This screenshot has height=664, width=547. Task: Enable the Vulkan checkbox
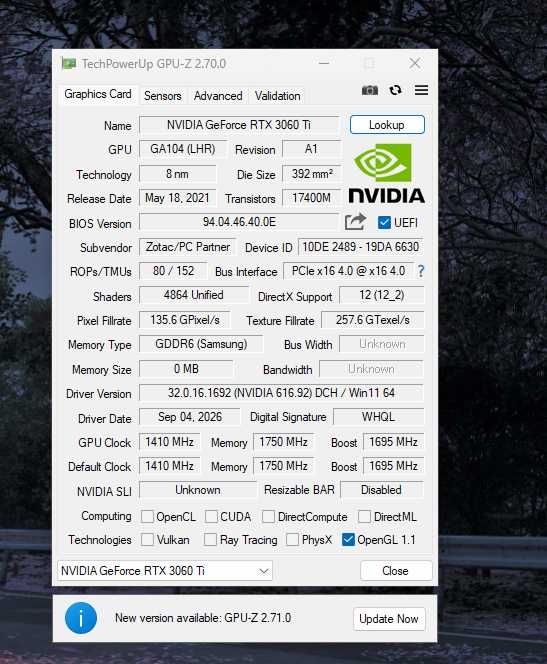147,540
